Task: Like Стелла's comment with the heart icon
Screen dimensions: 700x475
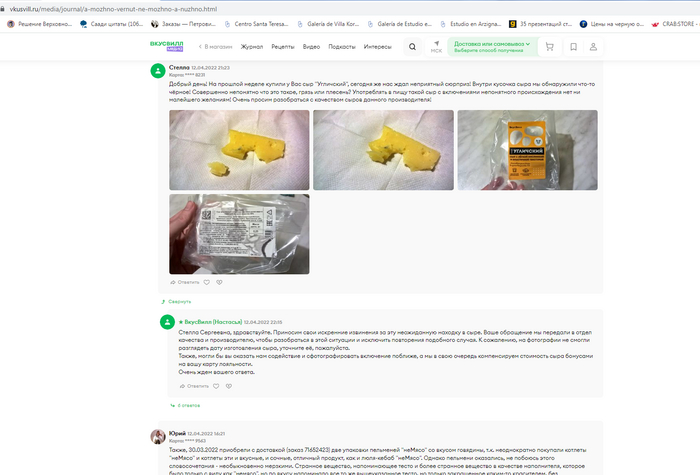Action: click(x=207, y=282)
